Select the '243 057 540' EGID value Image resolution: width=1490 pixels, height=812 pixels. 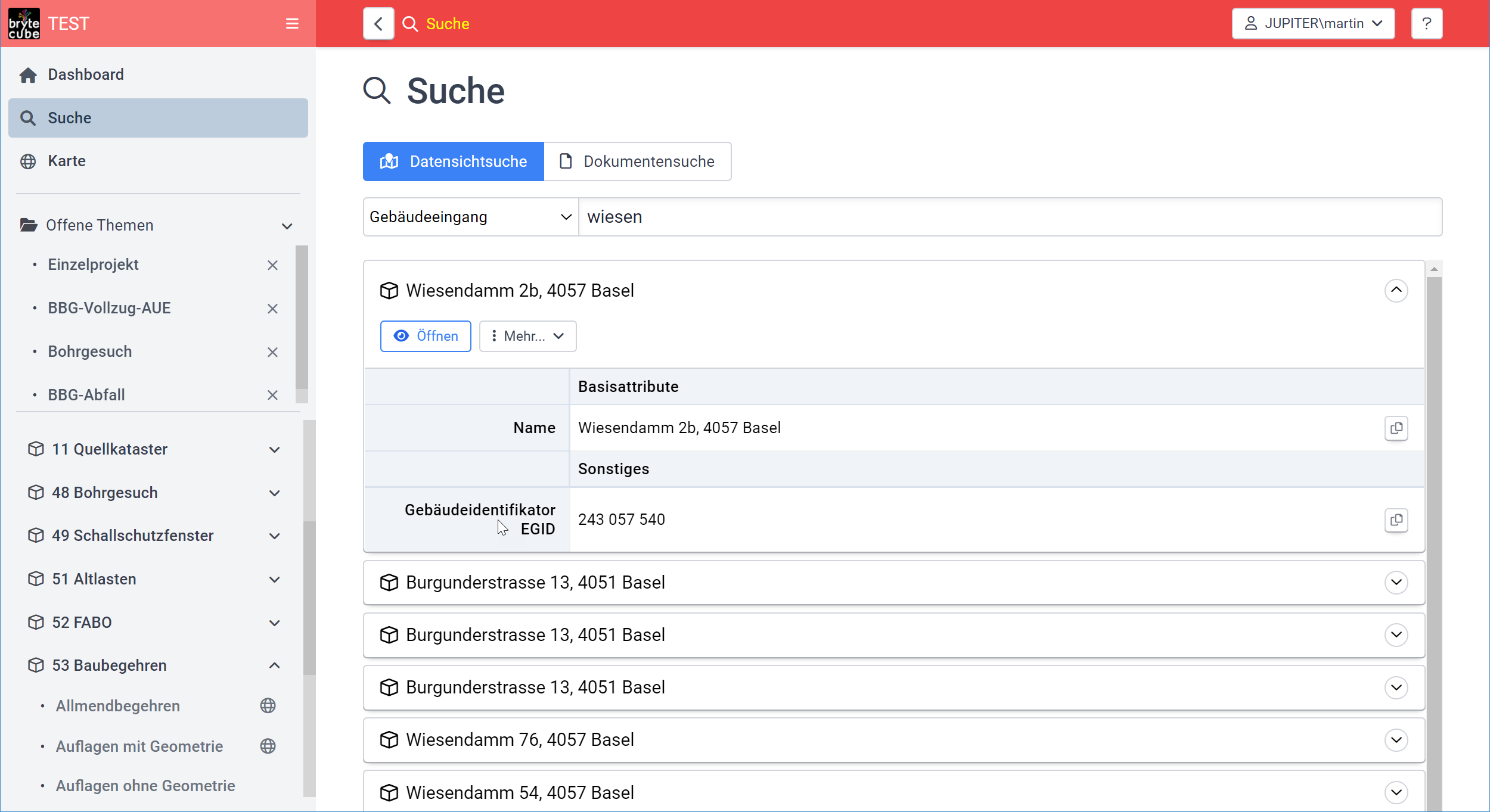click(621, 519)
